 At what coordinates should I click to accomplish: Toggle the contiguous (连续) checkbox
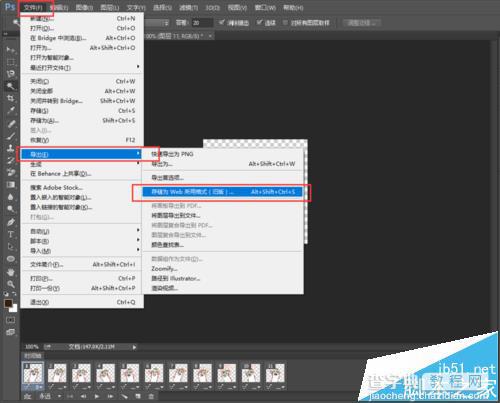click(x=260, y=22)
